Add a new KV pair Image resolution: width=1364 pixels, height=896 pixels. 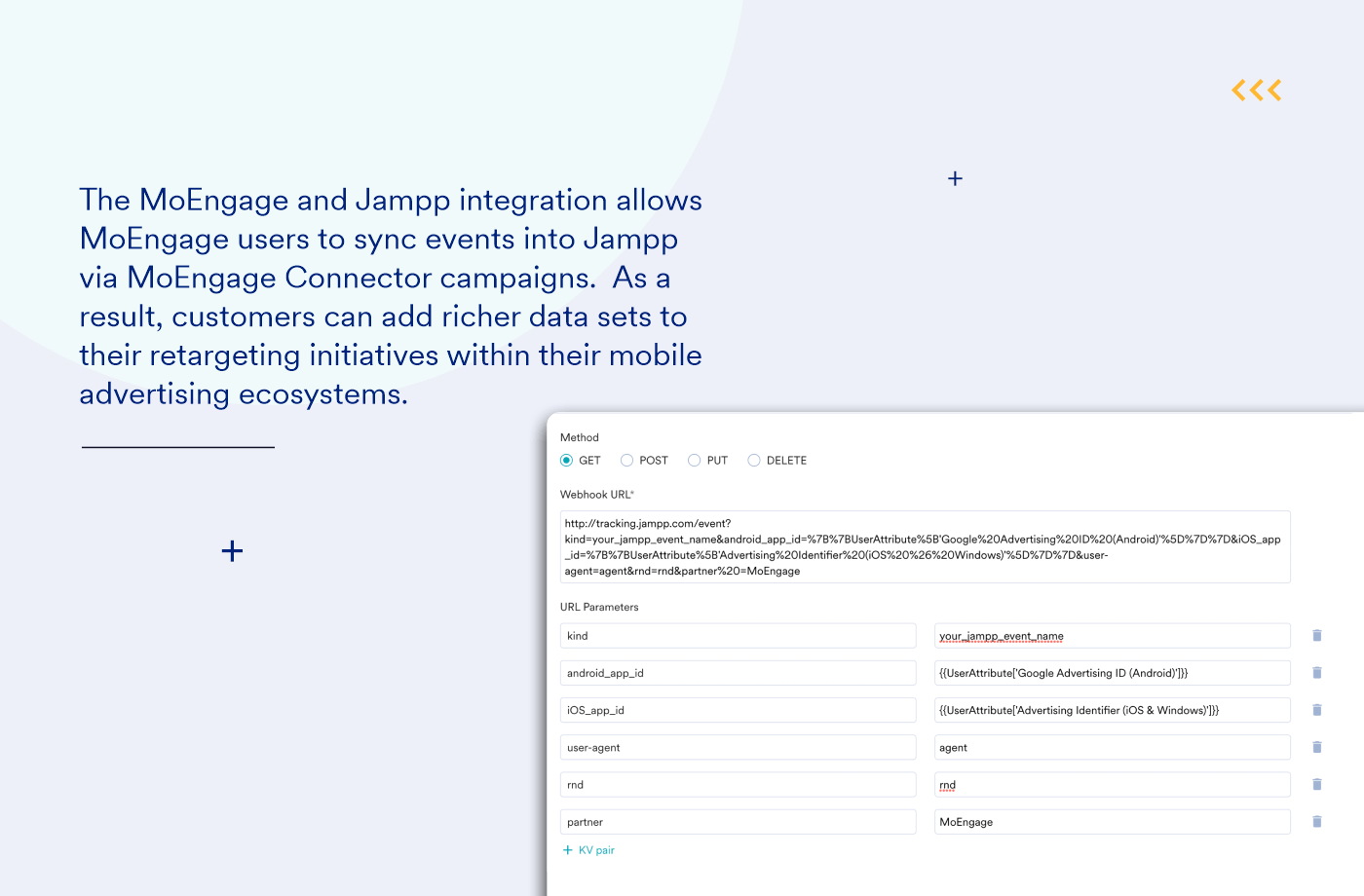(x=588, y=850)
